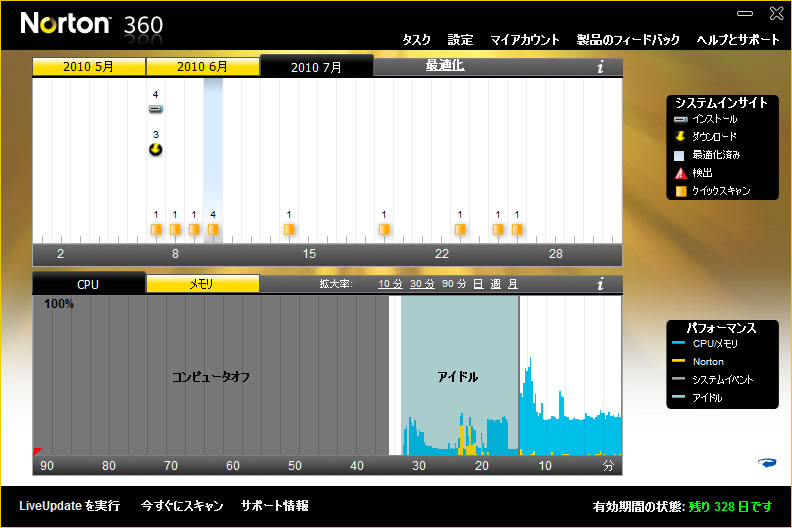Click the install event icon on the timeline
792x528 pixels.
click(x=155, y=108)
